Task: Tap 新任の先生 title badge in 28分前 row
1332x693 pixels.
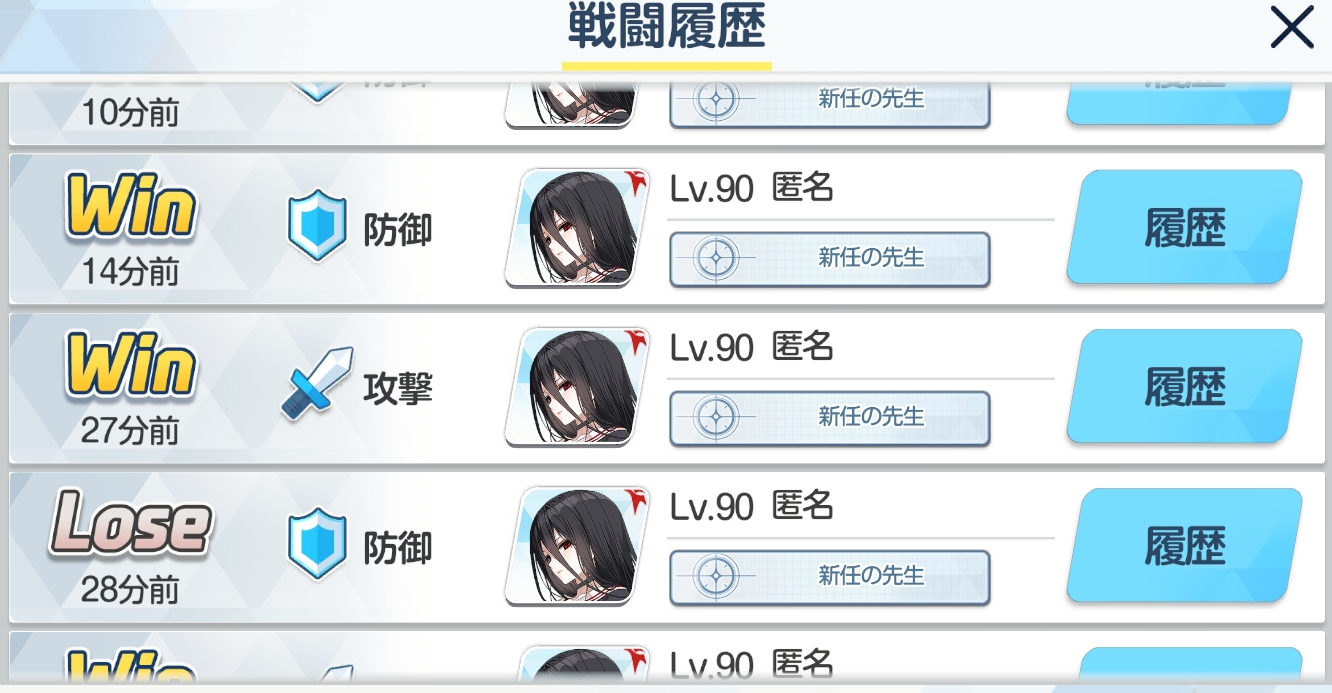Action: pos(830,576)
